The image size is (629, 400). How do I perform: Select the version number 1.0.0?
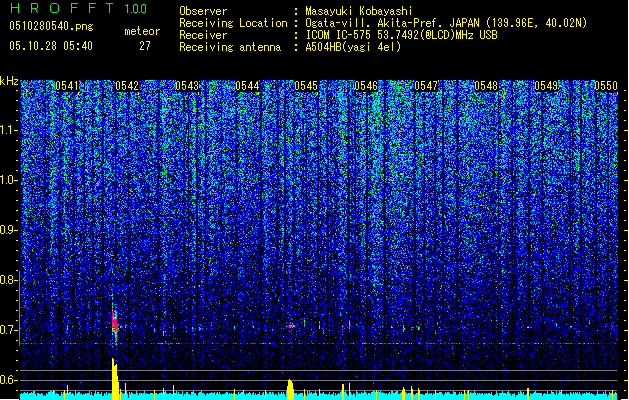tap(136, 9)
